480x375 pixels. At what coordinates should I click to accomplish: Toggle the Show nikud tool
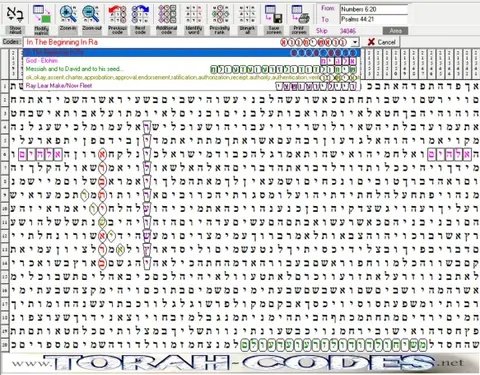point(15,19)
